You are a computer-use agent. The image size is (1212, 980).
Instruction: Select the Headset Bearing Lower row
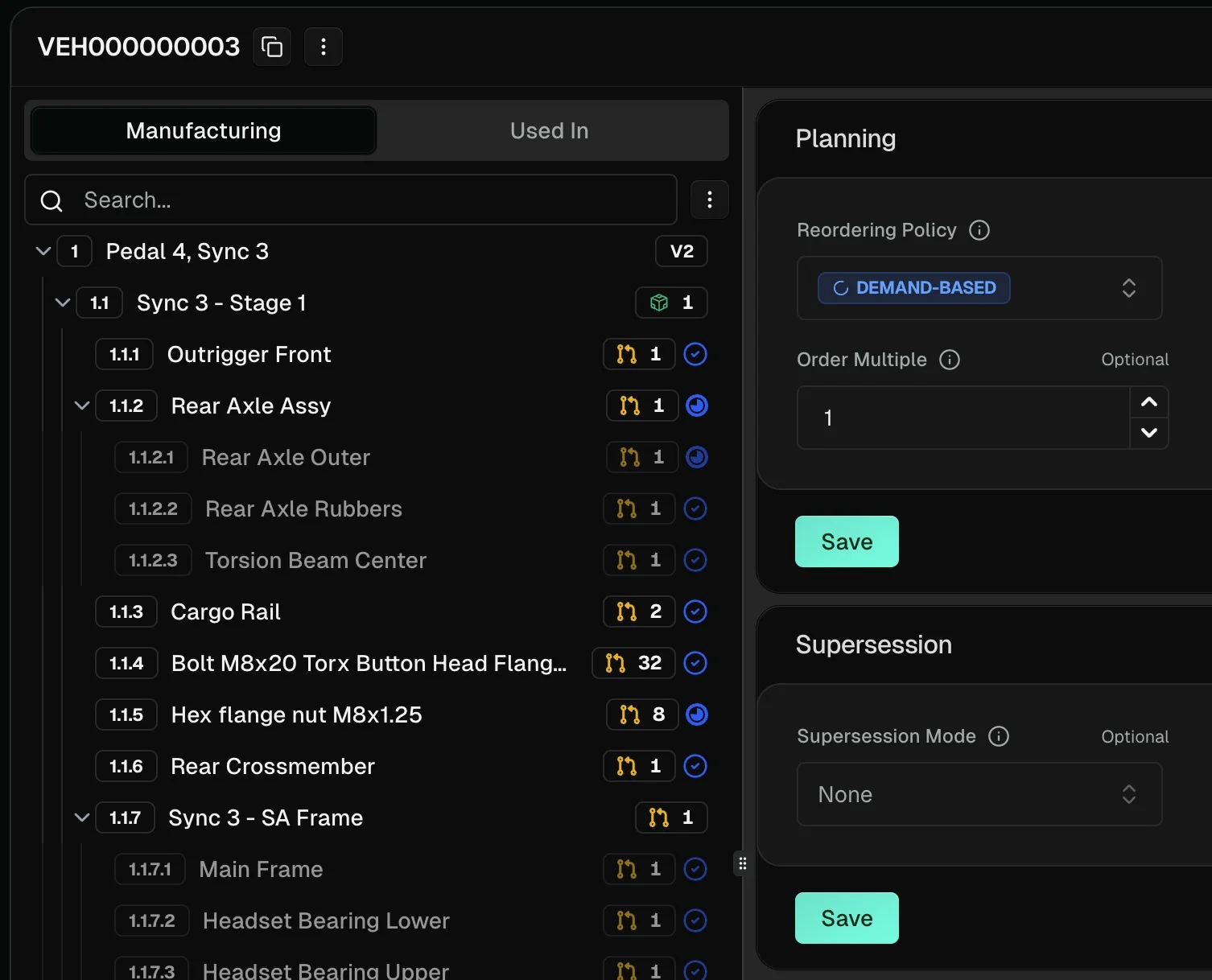[410, 920]
